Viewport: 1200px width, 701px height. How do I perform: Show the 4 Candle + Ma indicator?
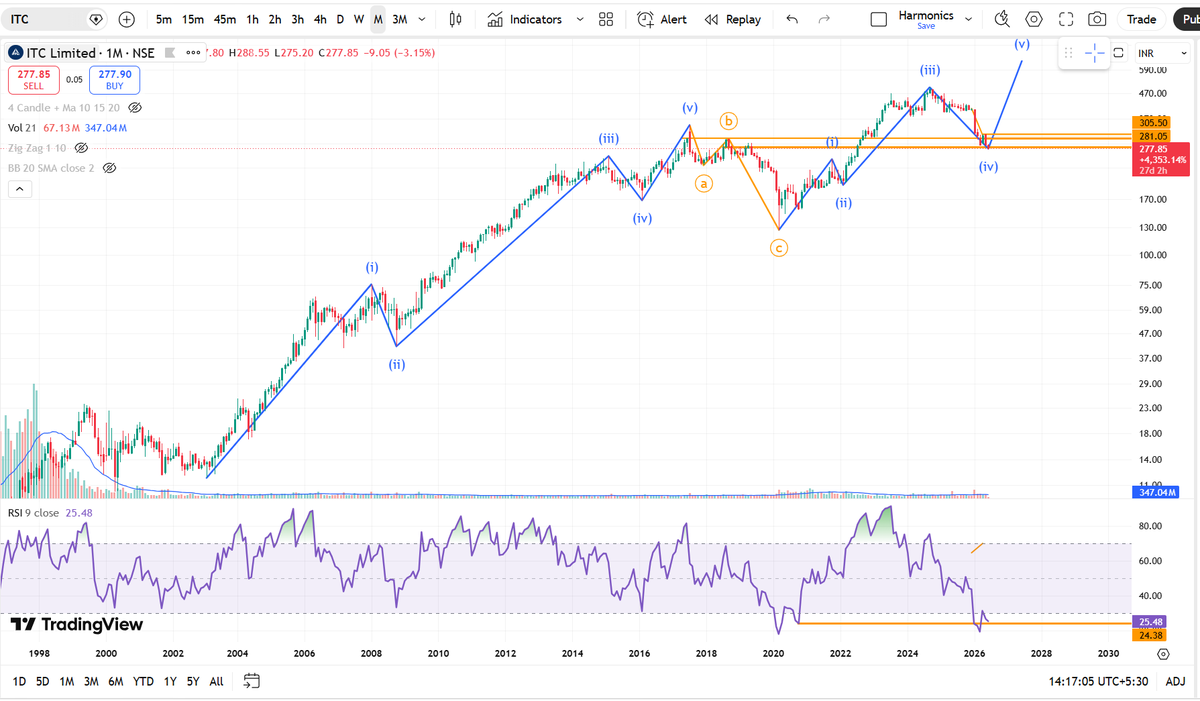(135, 107)
